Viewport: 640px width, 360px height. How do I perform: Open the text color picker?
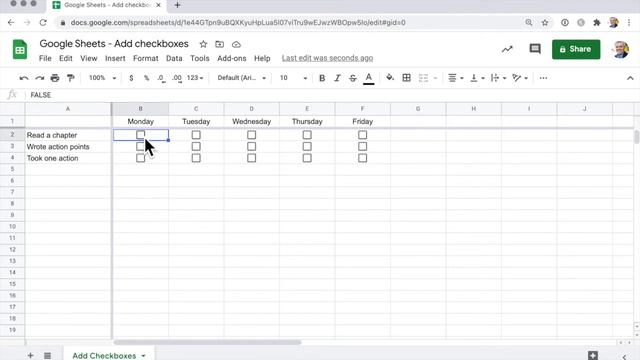369,78
